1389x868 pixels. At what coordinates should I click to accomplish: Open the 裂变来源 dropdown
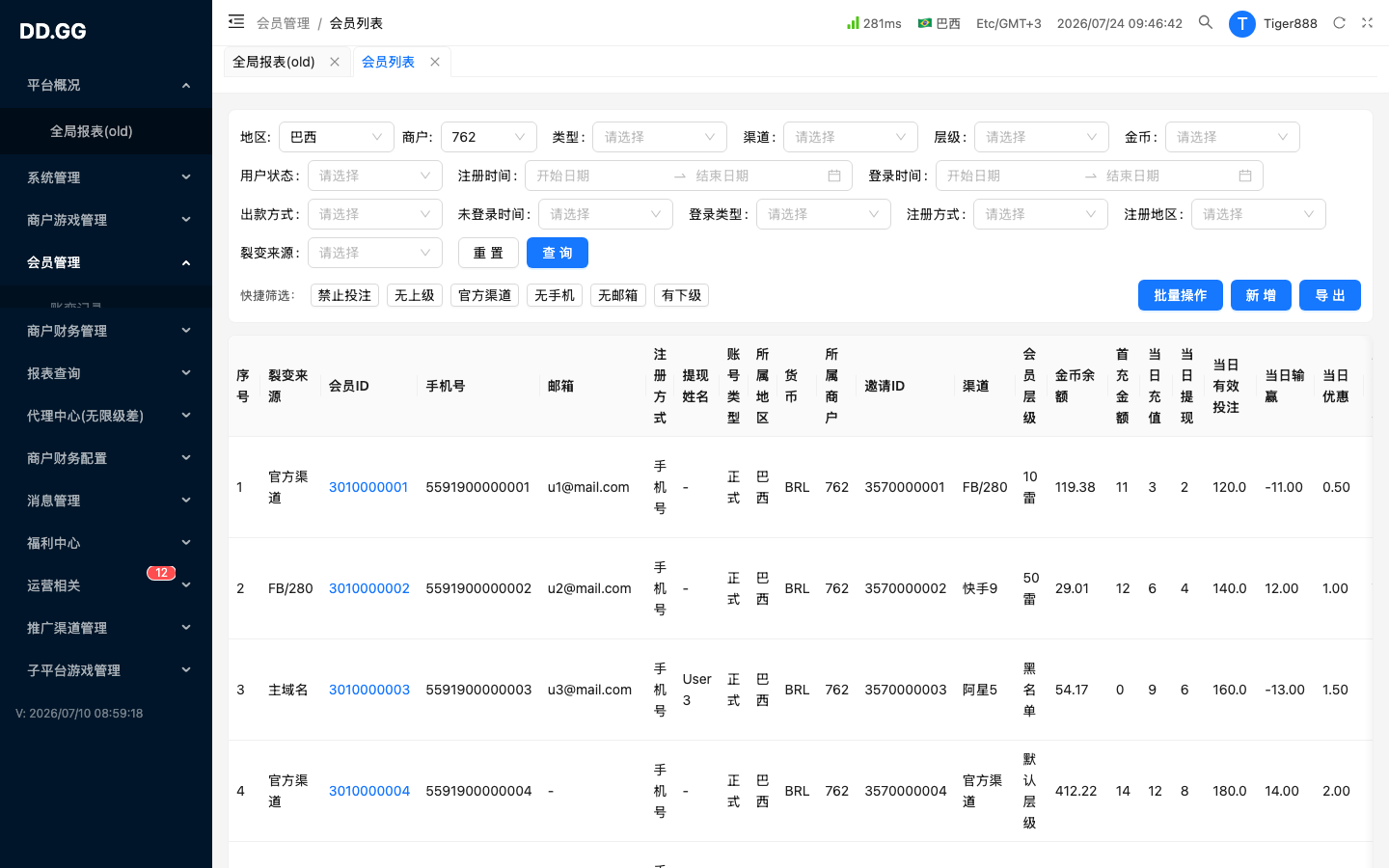point(375,253)
